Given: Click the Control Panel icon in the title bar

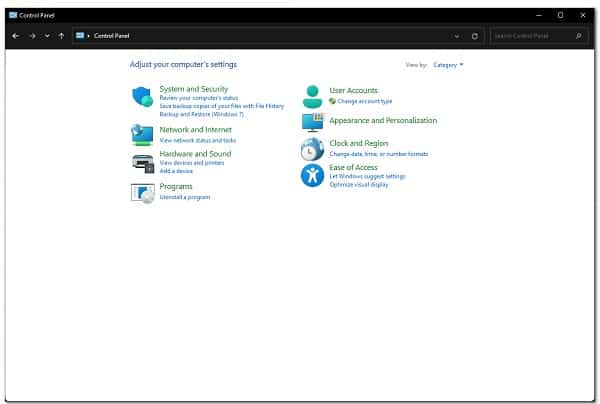Looking at the screenshot, I should tap(13, 15).
